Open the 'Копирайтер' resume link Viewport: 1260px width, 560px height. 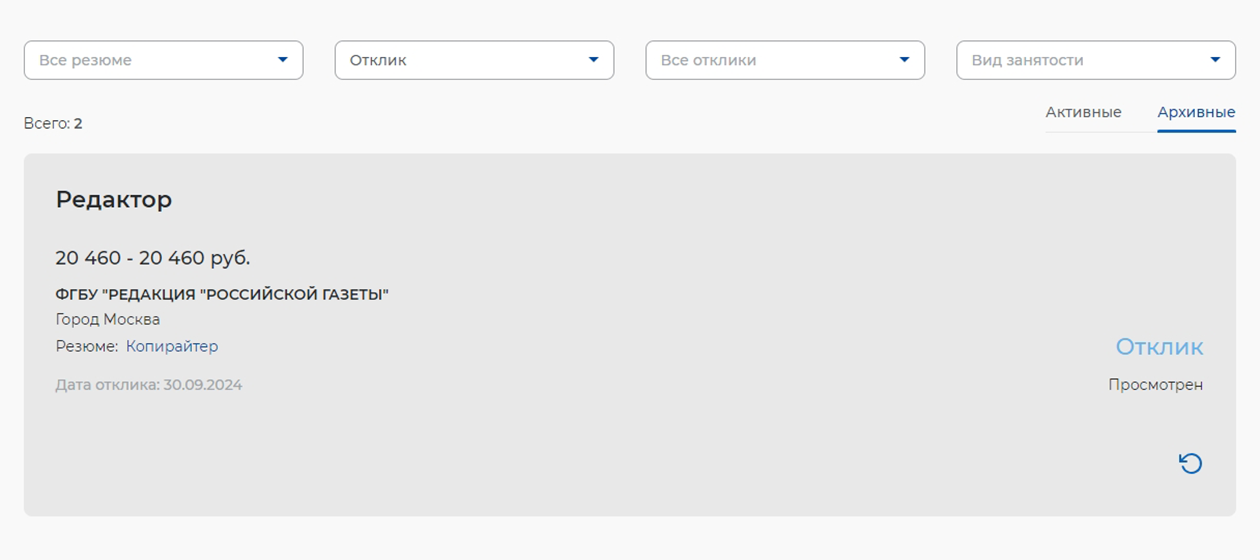pyautogui.click(x=172, y=346)
